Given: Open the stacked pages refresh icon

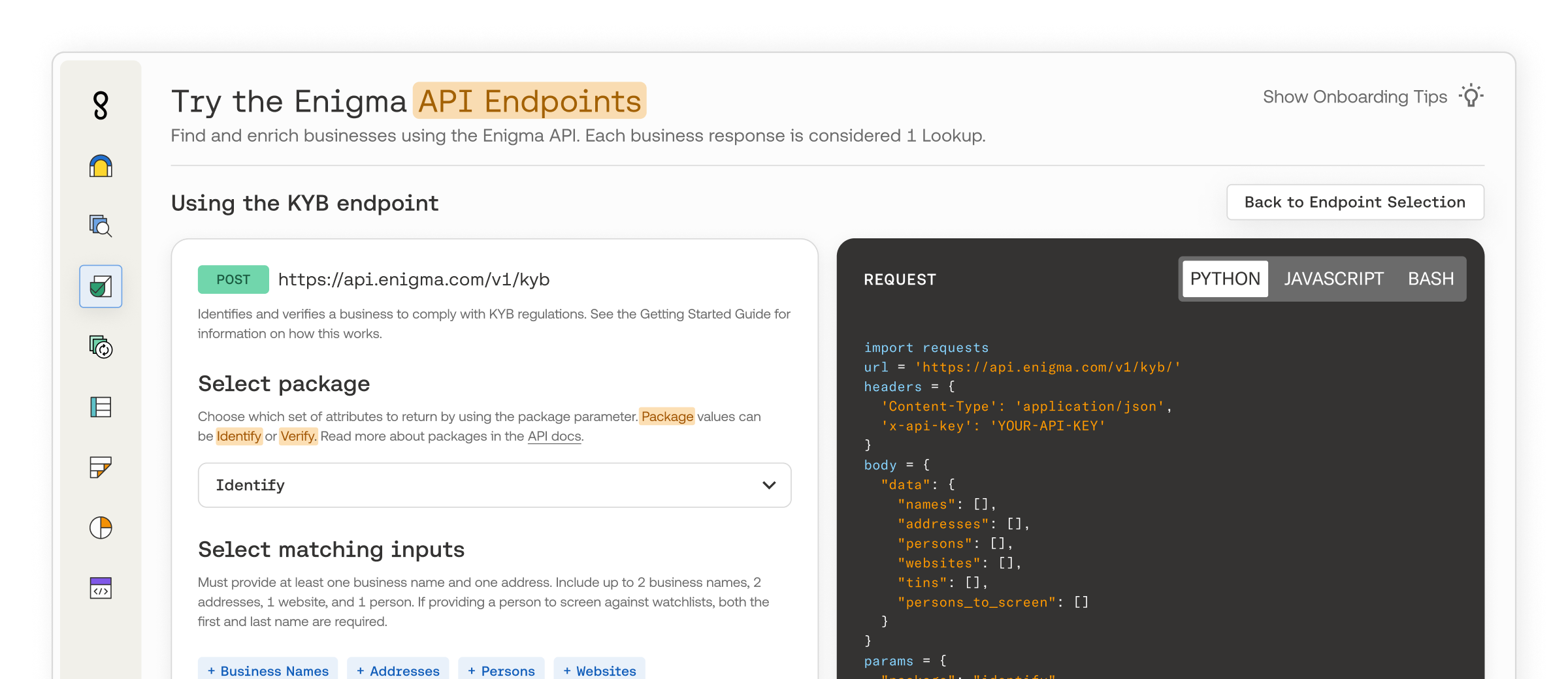Looking at the screenshot, I should click(x=101, y=347).
